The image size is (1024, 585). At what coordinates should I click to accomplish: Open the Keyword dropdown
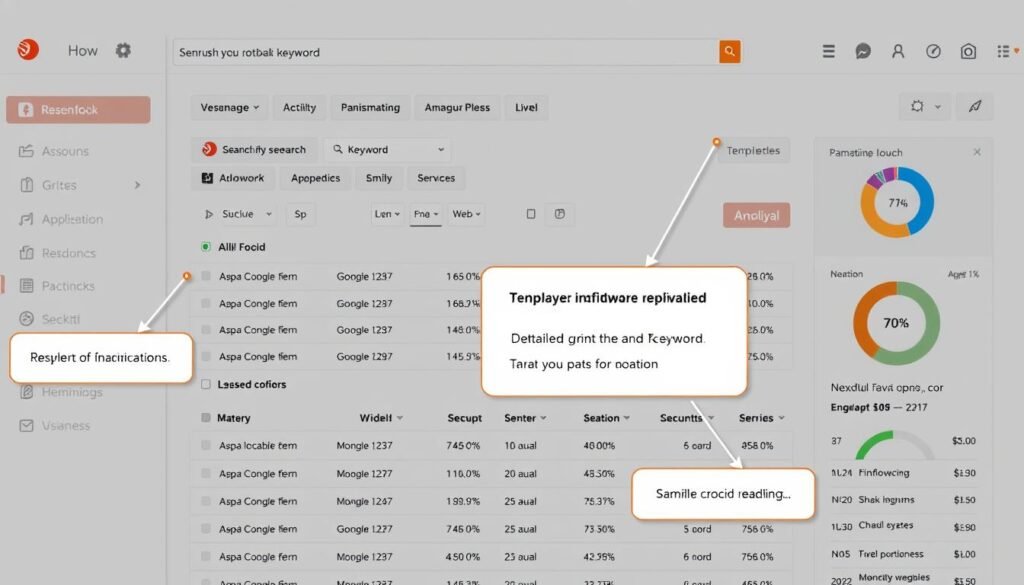388,150
